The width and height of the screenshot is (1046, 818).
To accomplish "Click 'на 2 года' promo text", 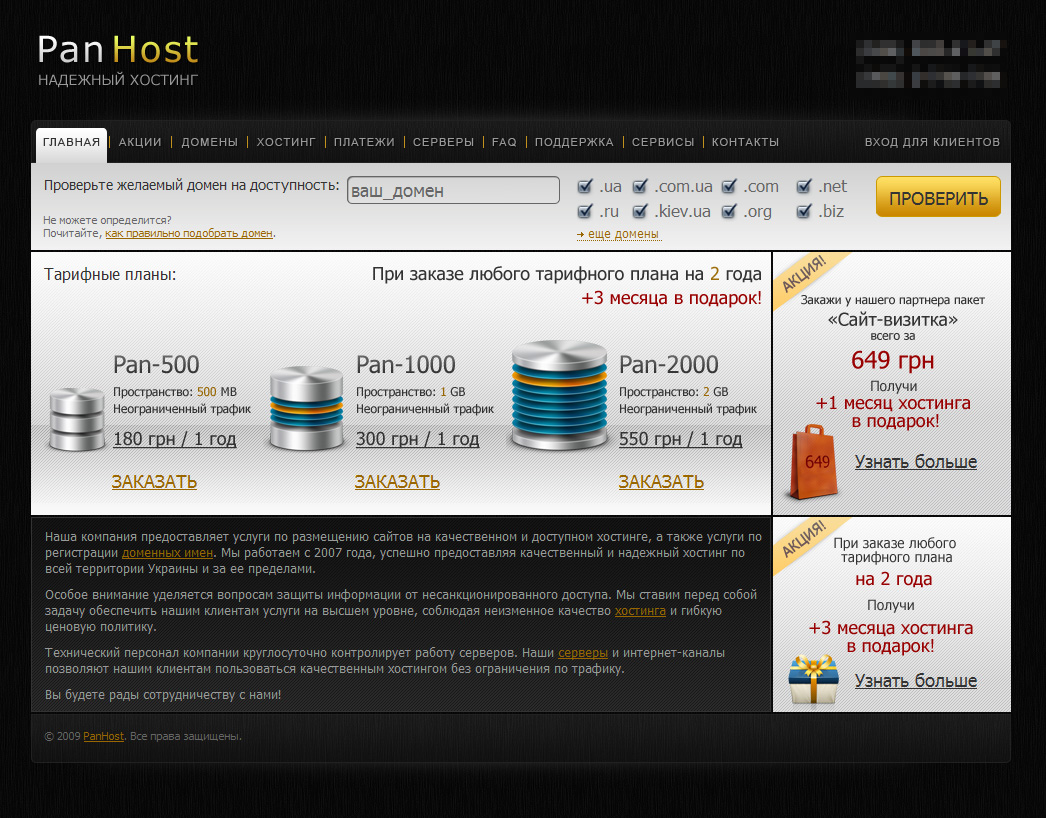I will (x=893, y=579).
